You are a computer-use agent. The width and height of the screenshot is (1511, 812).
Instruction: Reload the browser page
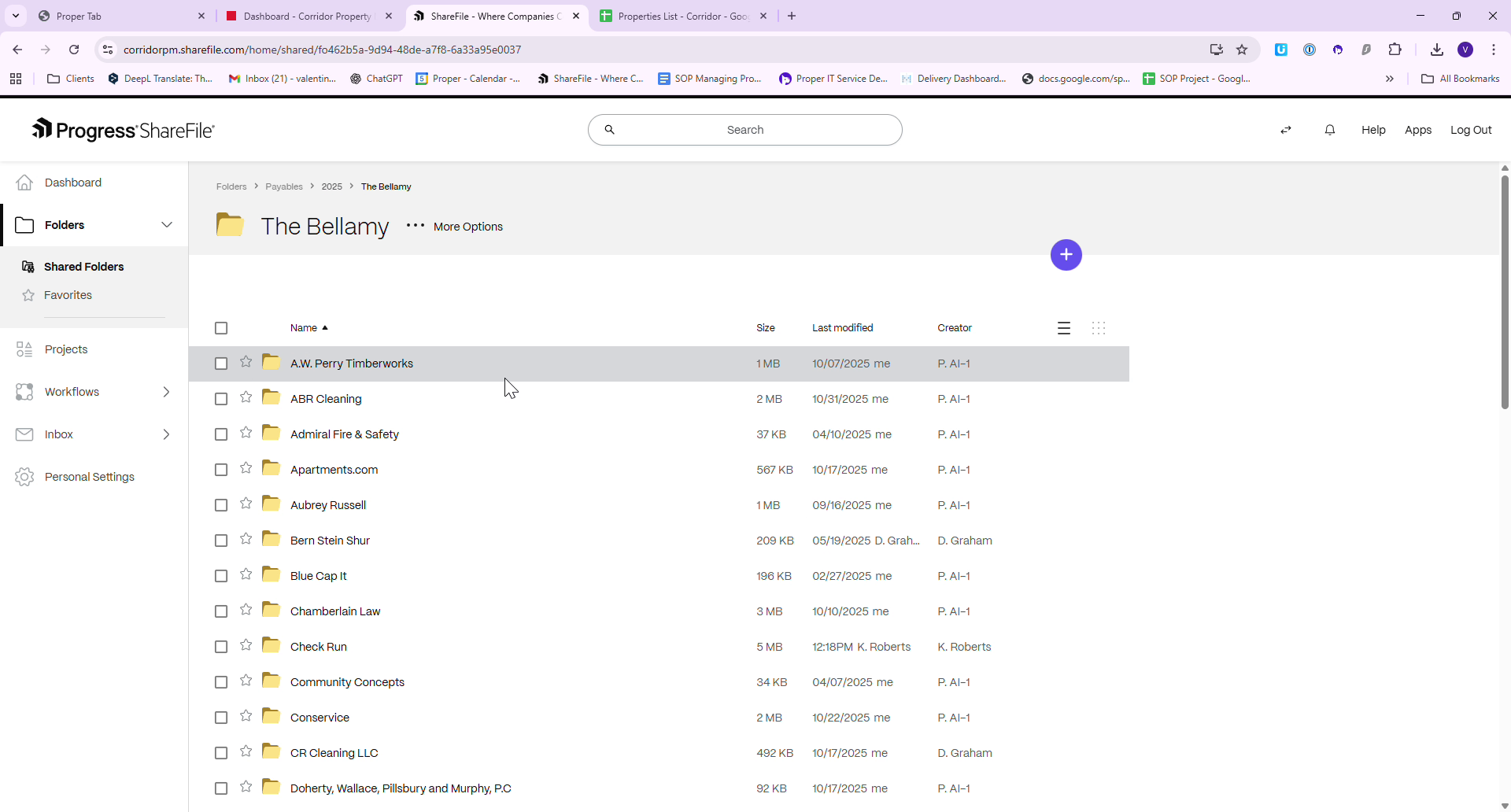[74, 50]
